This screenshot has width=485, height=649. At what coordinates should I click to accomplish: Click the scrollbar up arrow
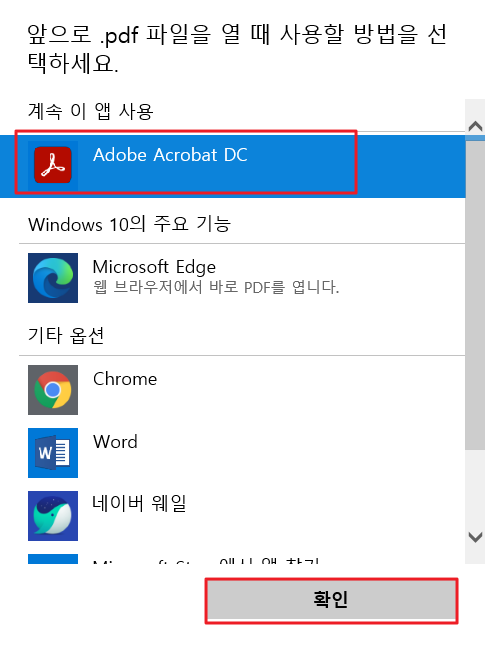[x=475, y=126]
